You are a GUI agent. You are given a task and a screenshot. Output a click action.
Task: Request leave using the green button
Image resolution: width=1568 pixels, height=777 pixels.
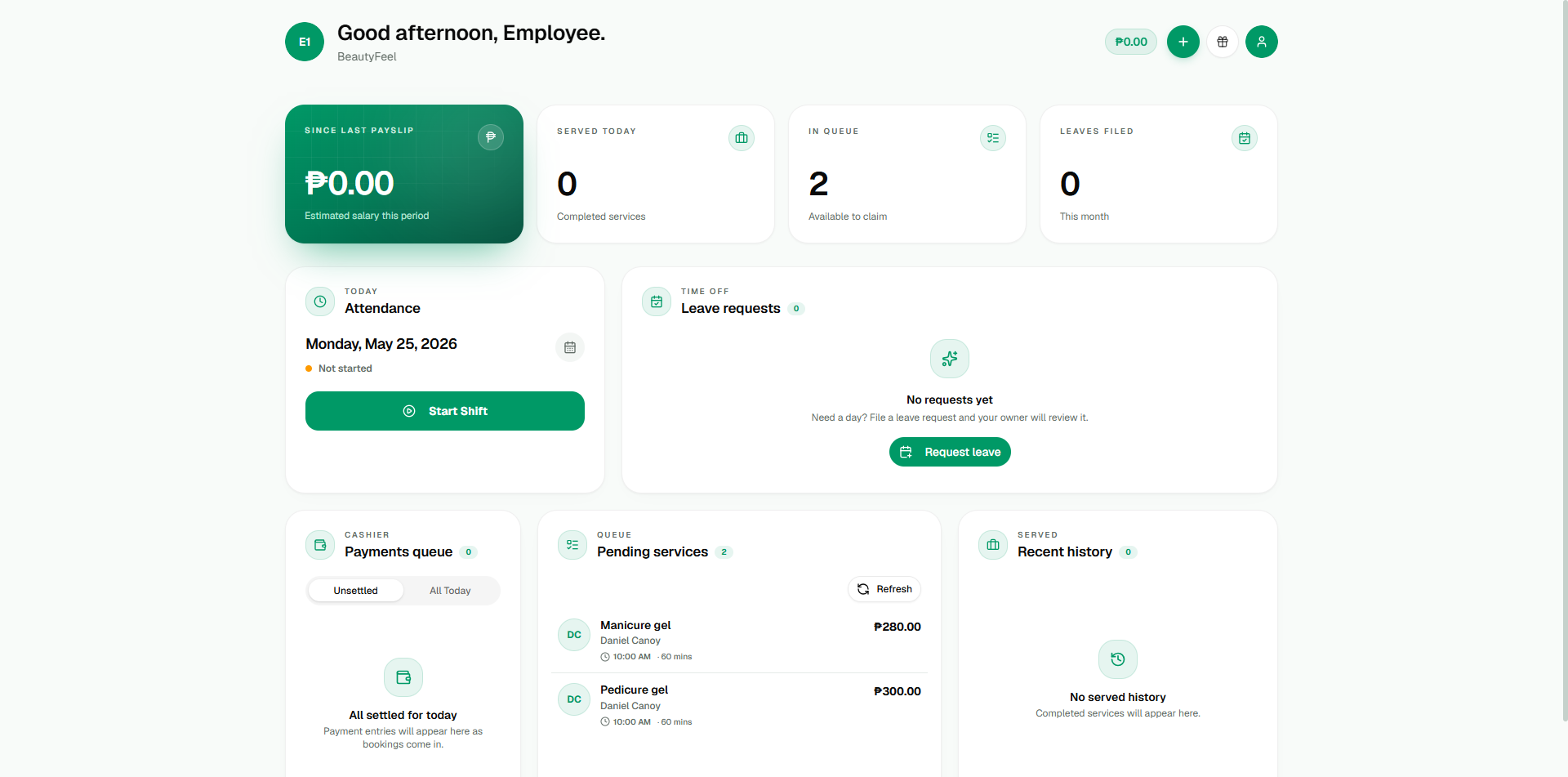950,452
